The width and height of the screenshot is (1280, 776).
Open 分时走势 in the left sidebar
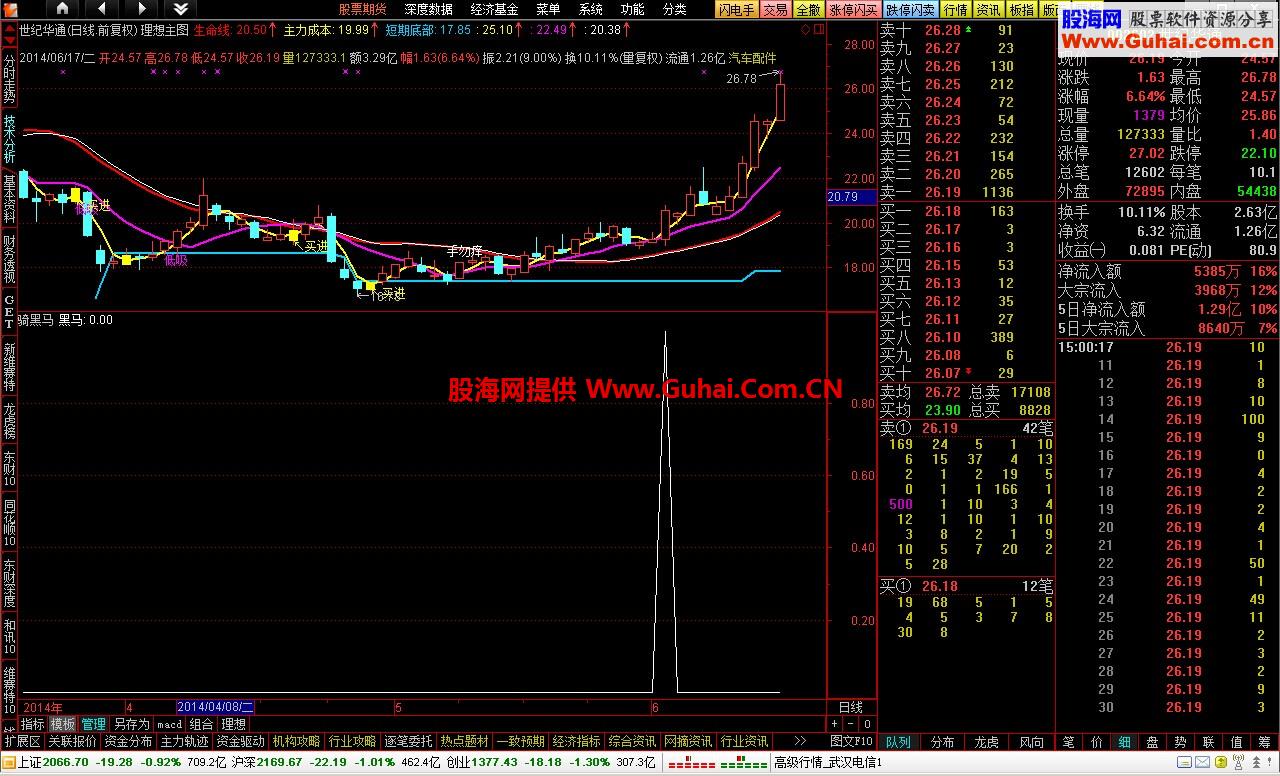coord(9,79)
